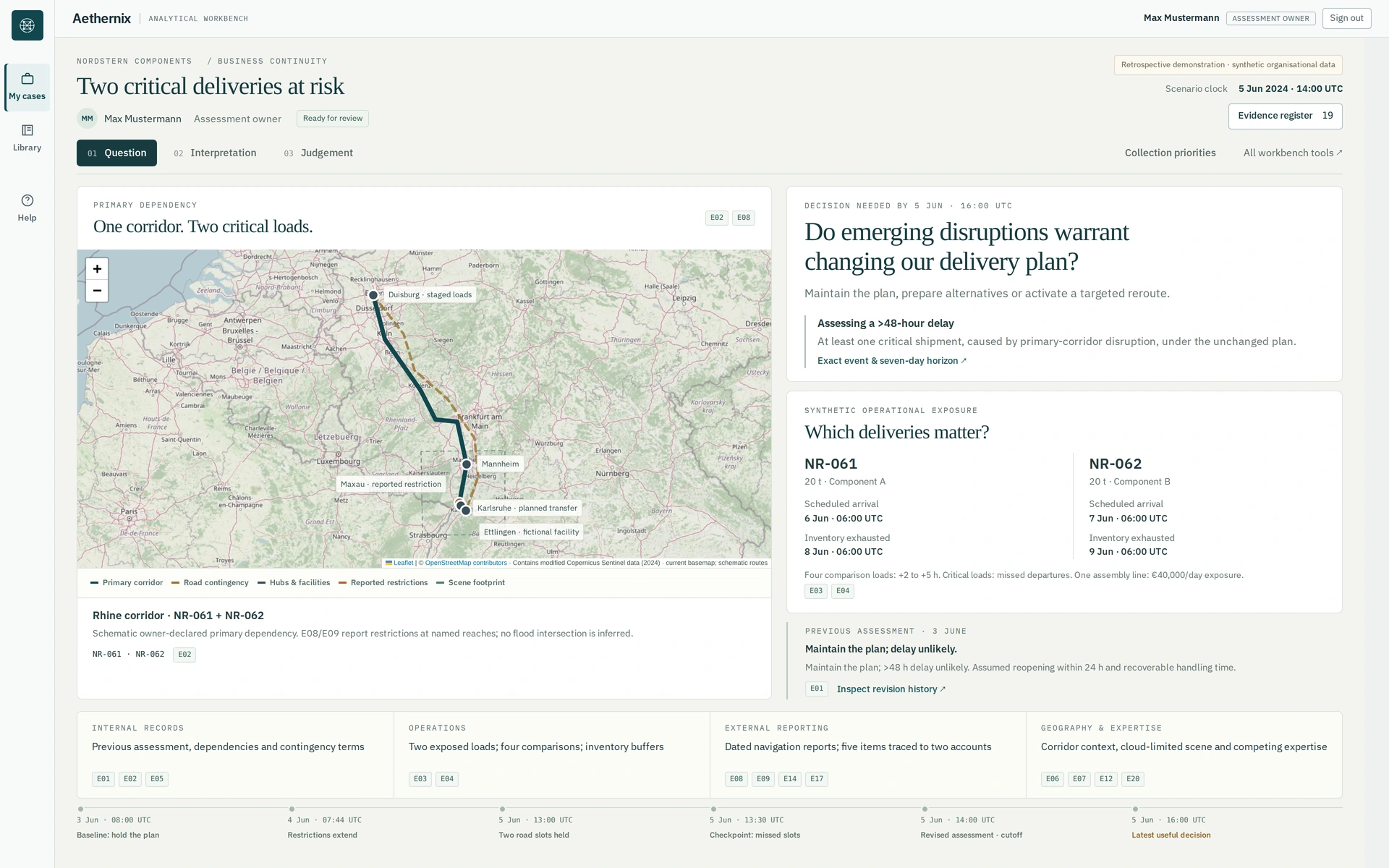
Task: Open E06 tag in Geography & expertise
Action: [1053, 779]
